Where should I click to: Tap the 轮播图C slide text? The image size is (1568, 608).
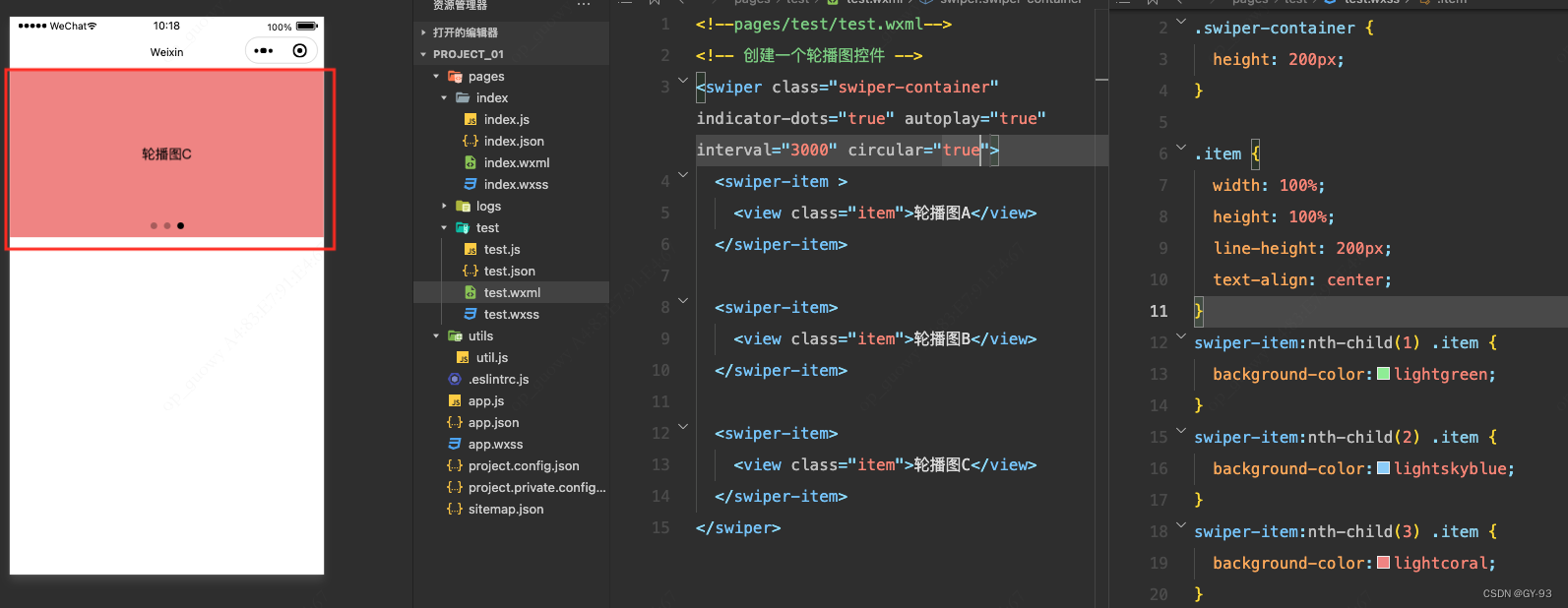166,154
